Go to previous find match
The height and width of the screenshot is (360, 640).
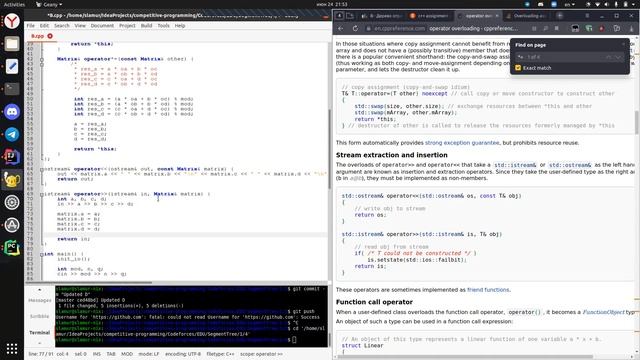(x=609, y=57)
